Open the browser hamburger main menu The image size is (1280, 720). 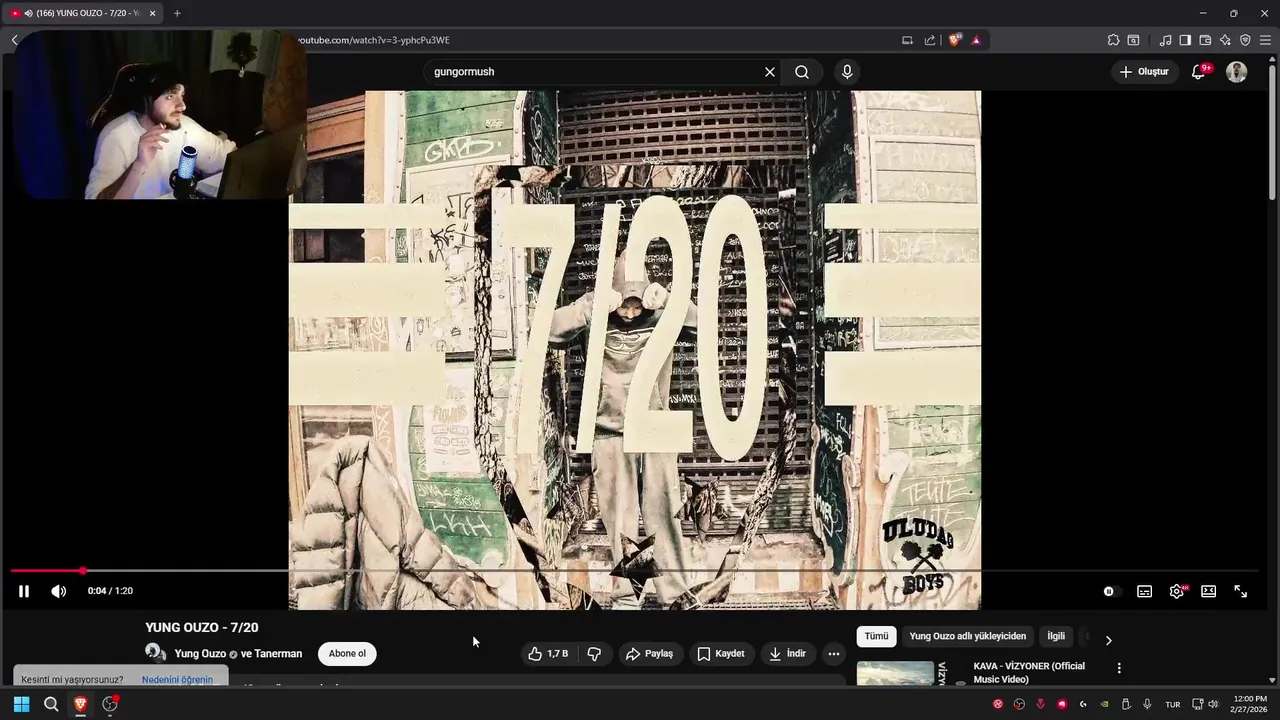pyautogui.click(x=1265, y=40)
